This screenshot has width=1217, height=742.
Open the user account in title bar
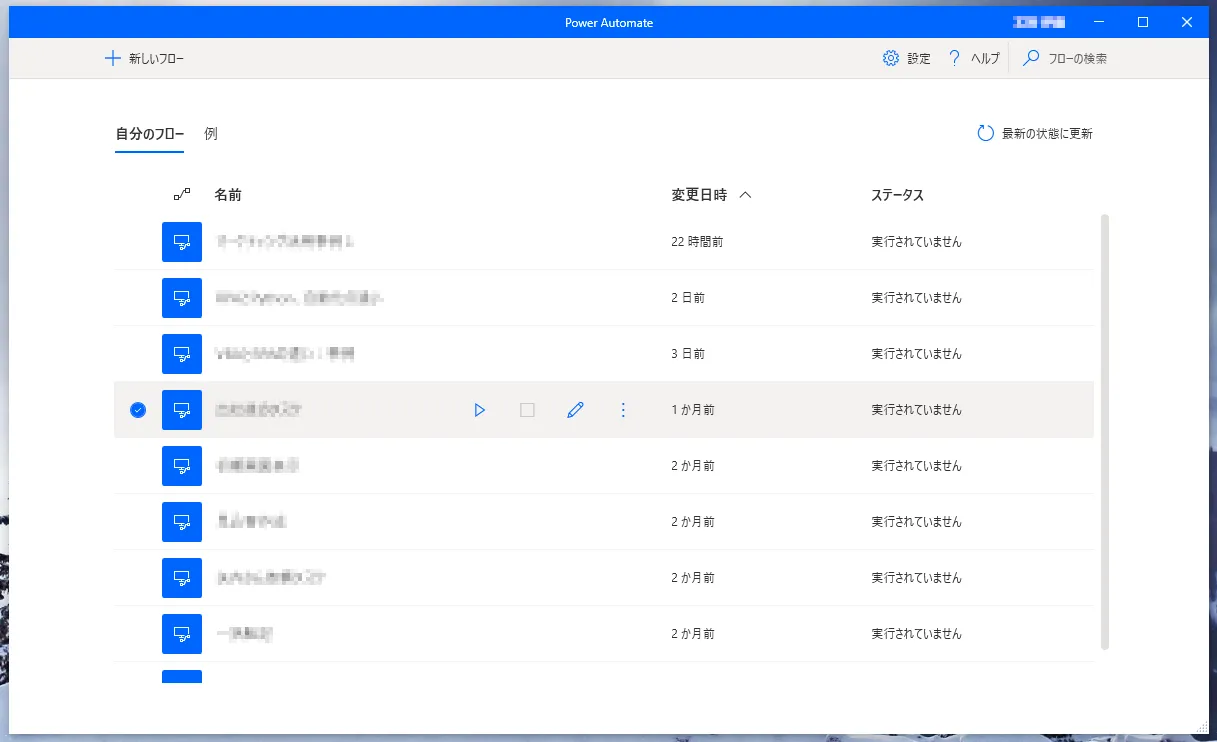point(1038,22)
